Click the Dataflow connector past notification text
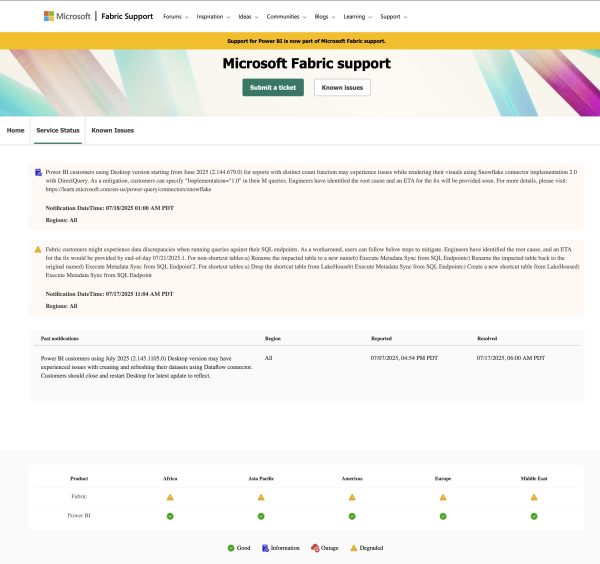 pos(146,367)
